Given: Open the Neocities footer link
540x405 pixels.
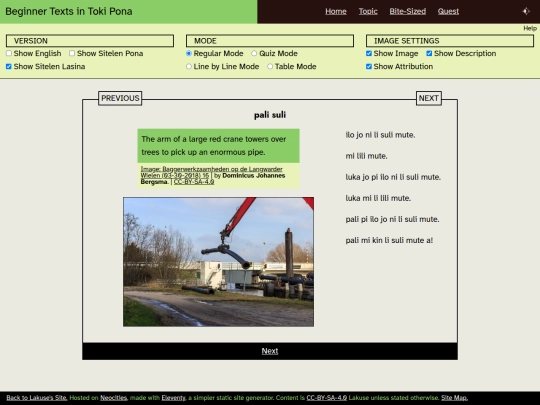Looking at the screenshot, I should (x=114, y=398).
